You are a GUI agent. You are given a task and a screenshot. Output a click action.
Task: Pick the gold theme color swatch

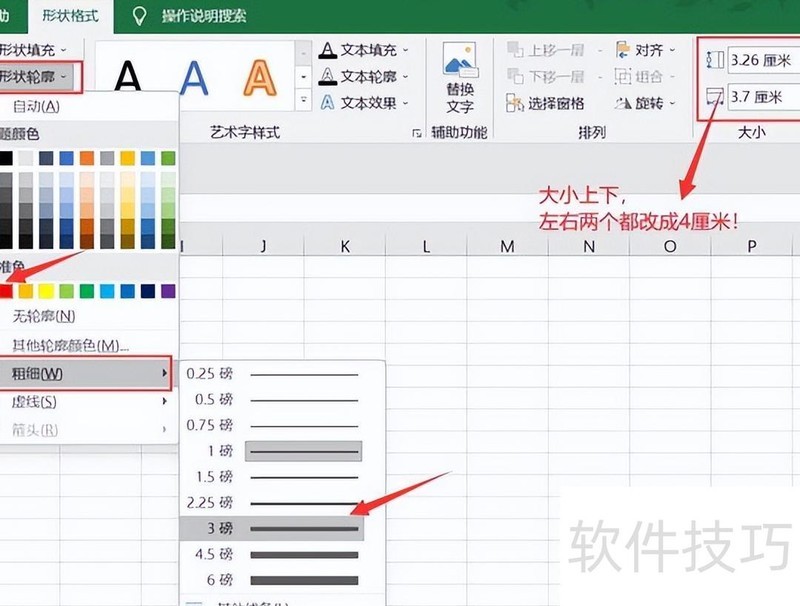pos(128,158)
